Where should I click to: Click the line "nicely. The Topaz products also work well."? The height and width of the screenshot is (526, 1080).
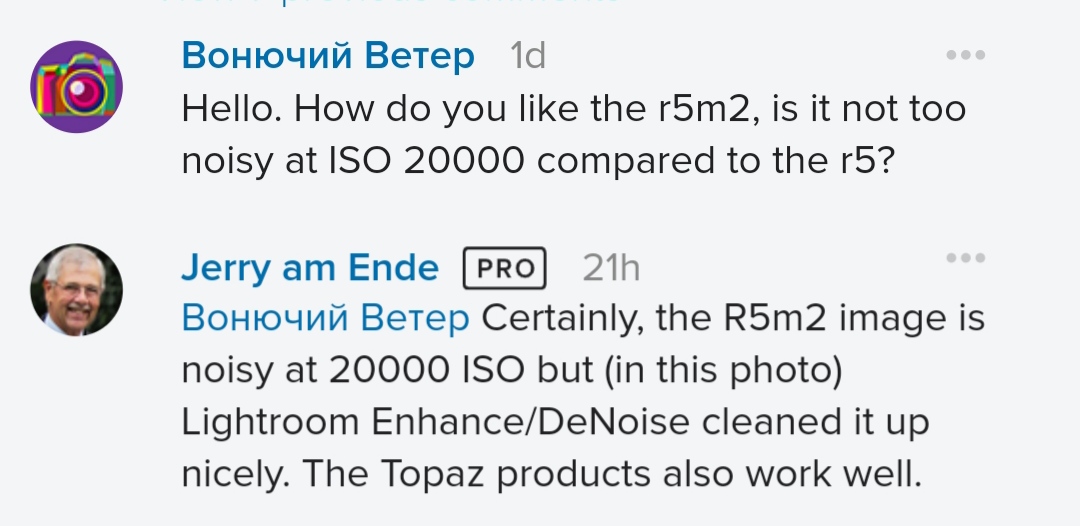[x=551, y=474]
